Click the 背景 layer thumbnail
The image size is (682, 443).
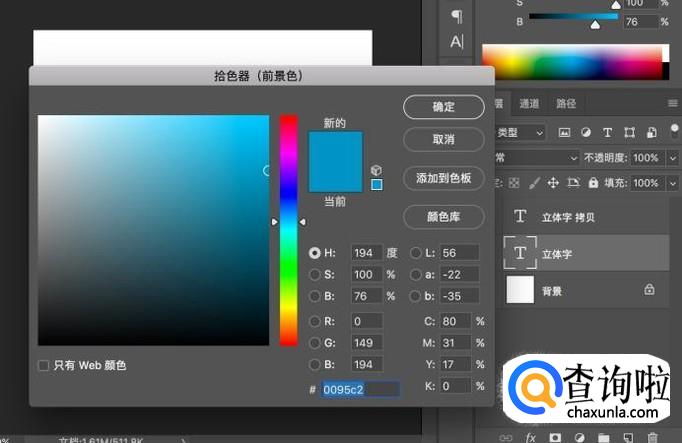click(x=520, y=290)
